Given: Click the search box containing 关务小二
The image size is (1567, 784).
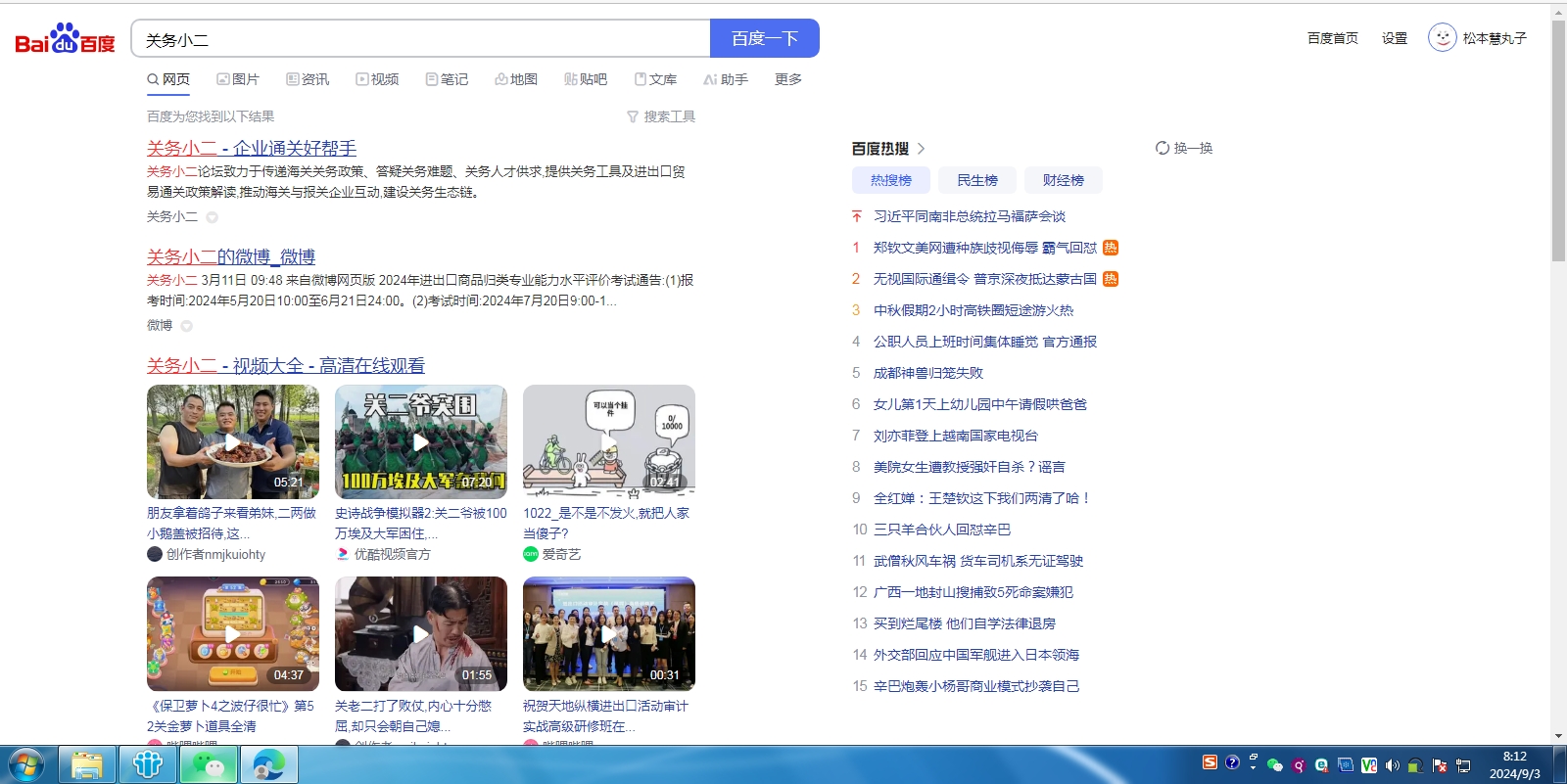Looking at the screenshot, I should pyautogui.click(x=420, y=38).
